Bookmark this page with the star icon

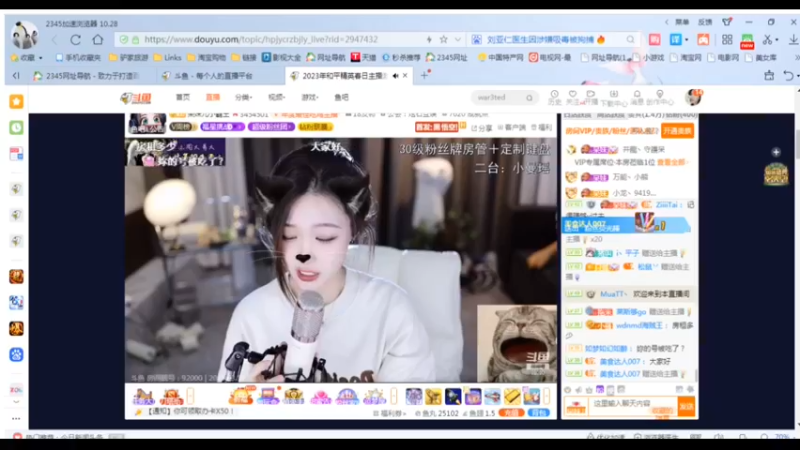[444, 39]
